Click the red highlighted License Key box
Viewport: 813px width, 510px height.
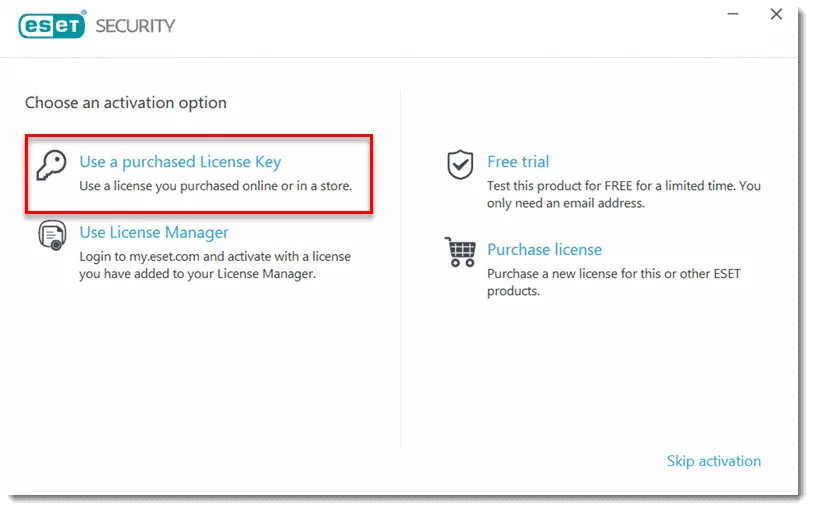click(x=199, y=174)
